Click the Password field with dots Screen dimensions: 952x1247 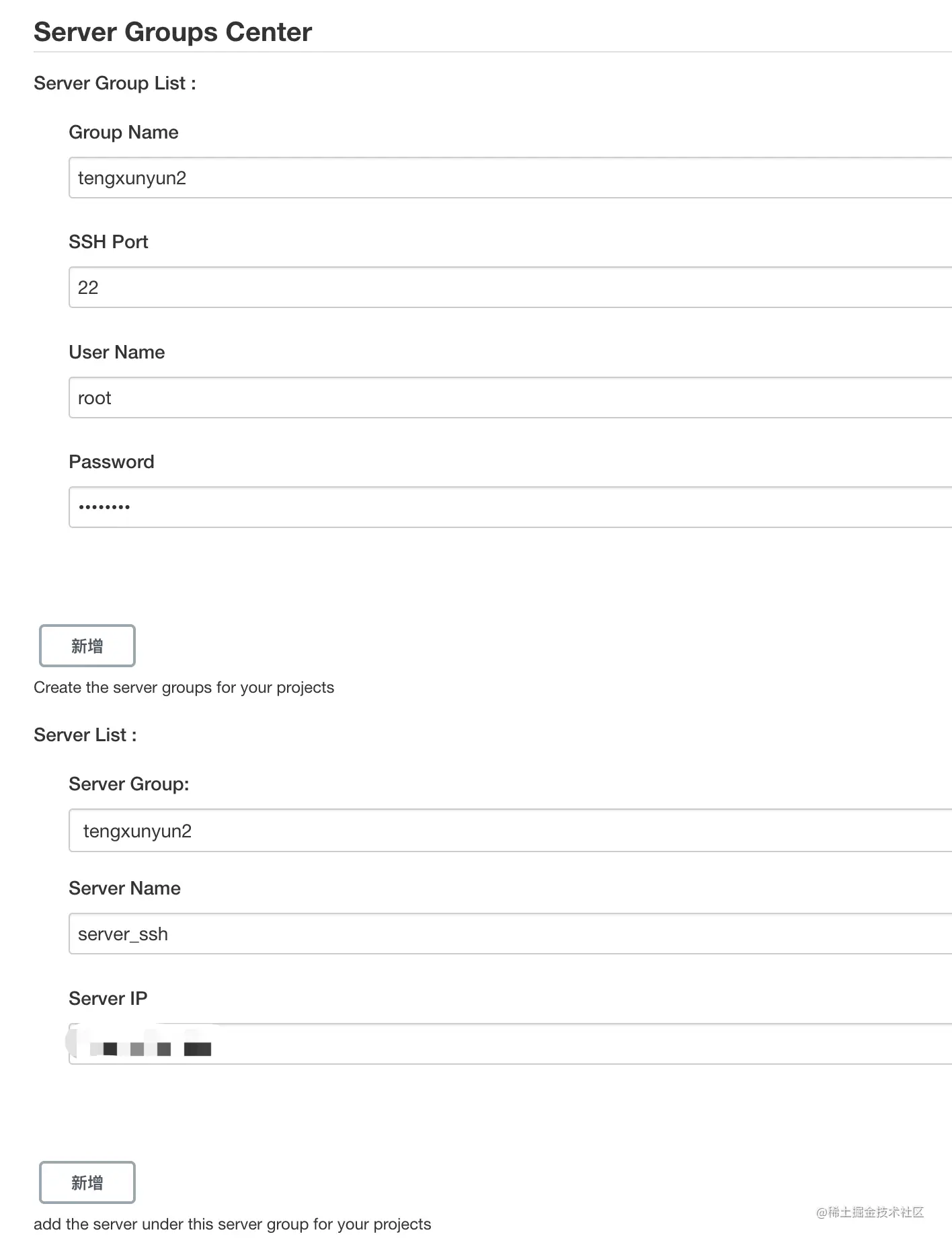click(510, 507)
